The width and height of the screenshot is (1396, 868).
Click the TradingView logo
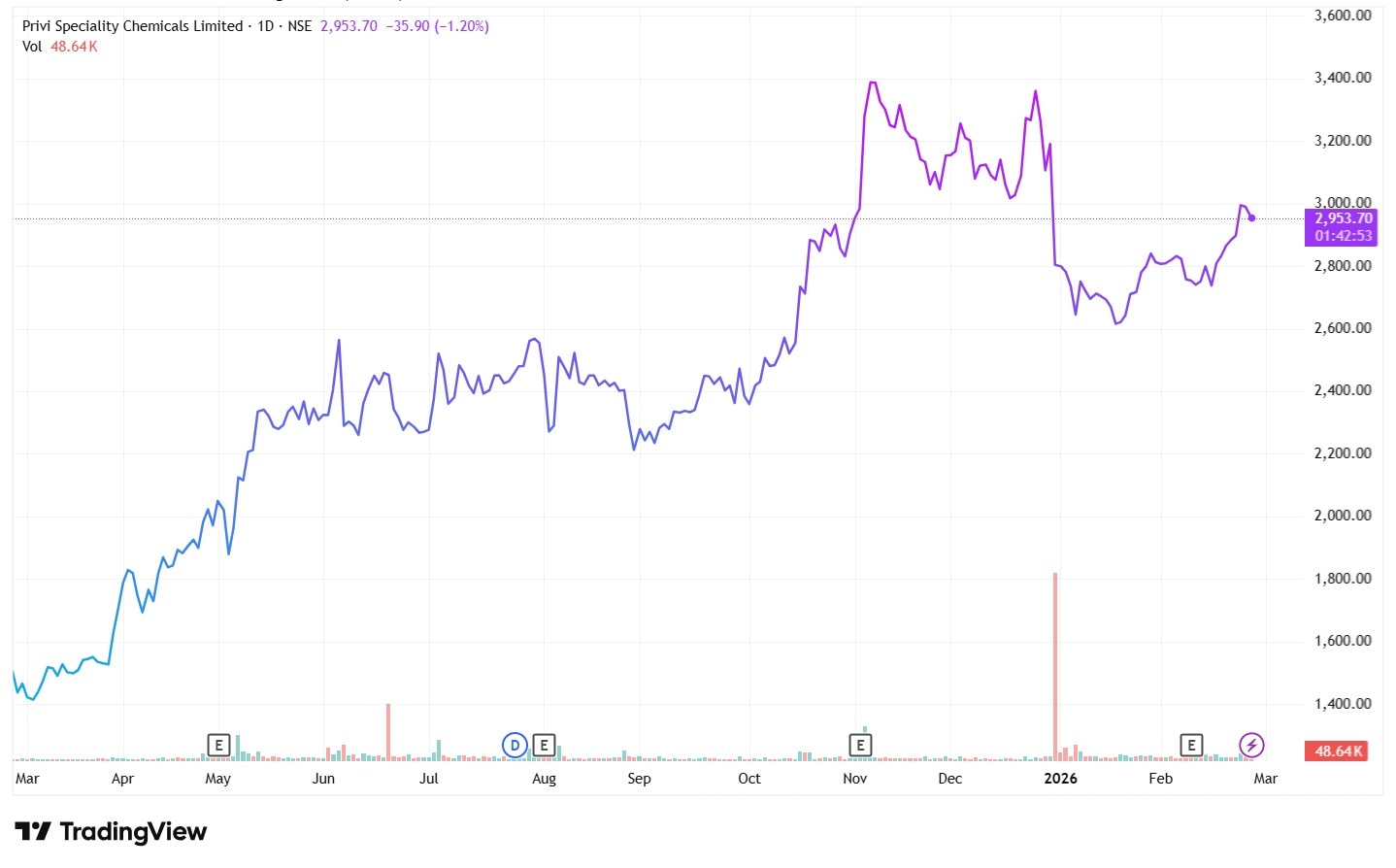tap(112, 832)
